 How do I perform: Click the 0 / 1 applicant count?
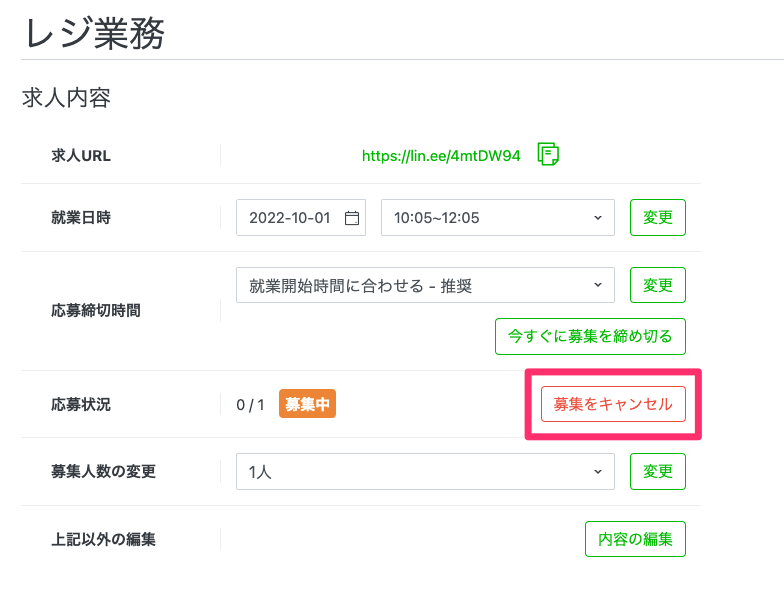pyautogui.click(x=250, y=405)
